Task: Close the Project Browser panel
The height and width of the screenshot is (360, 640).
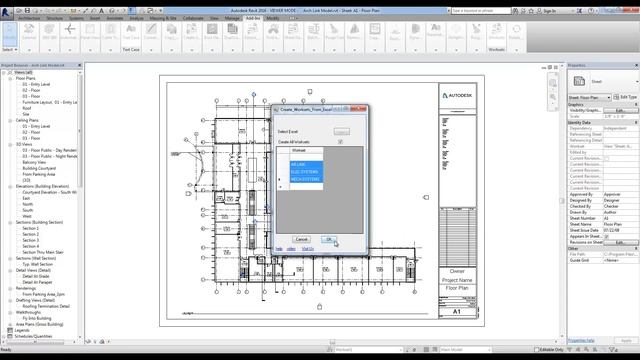Action: (x=80, y=65)
